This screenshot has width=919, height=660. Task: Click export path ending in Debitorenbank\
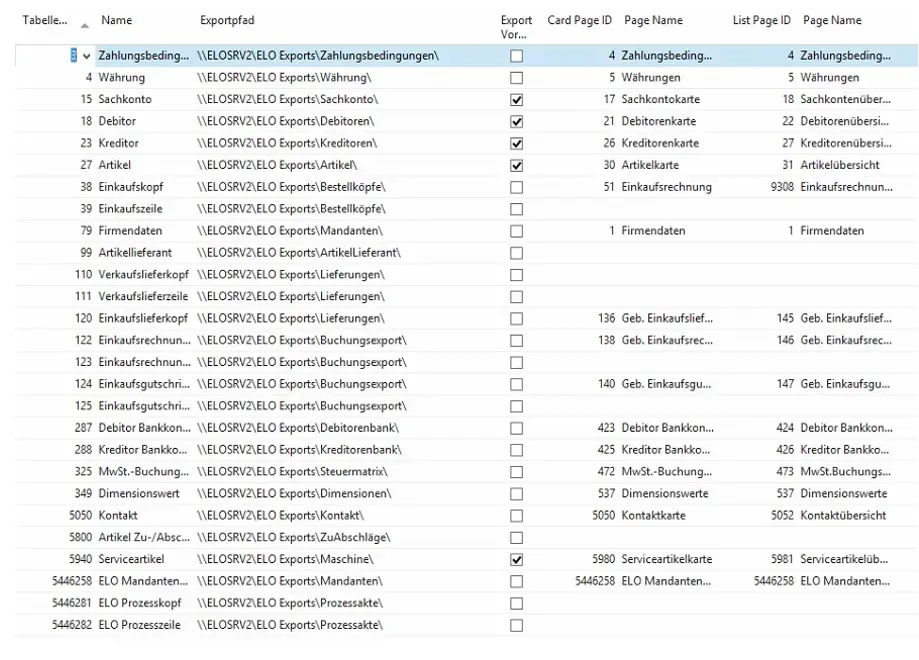(298, 428)
